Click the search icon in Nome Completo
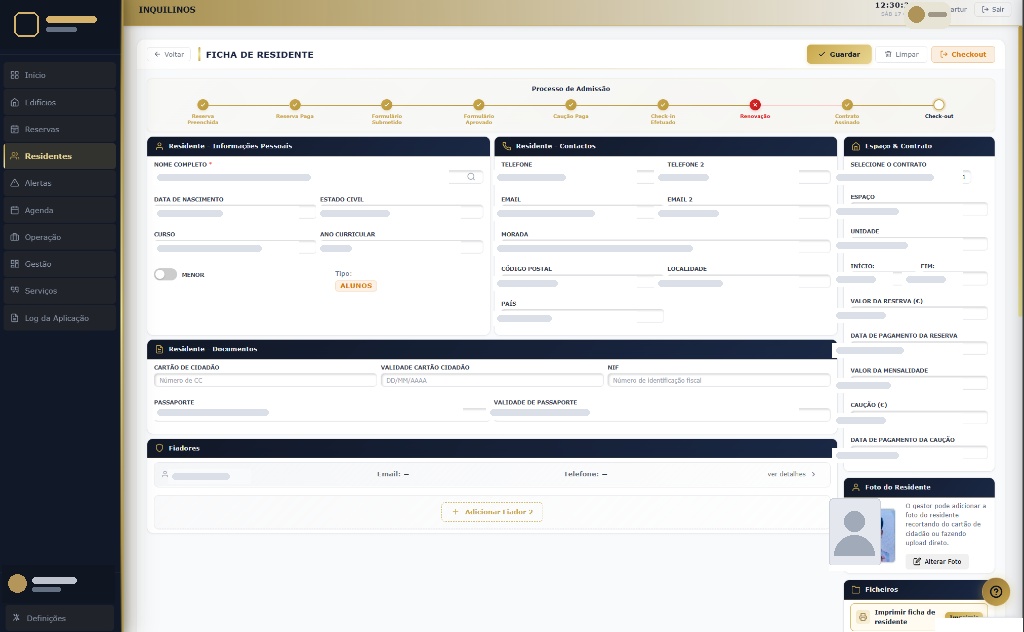The image size is (1024, 632). coord(471,177)
